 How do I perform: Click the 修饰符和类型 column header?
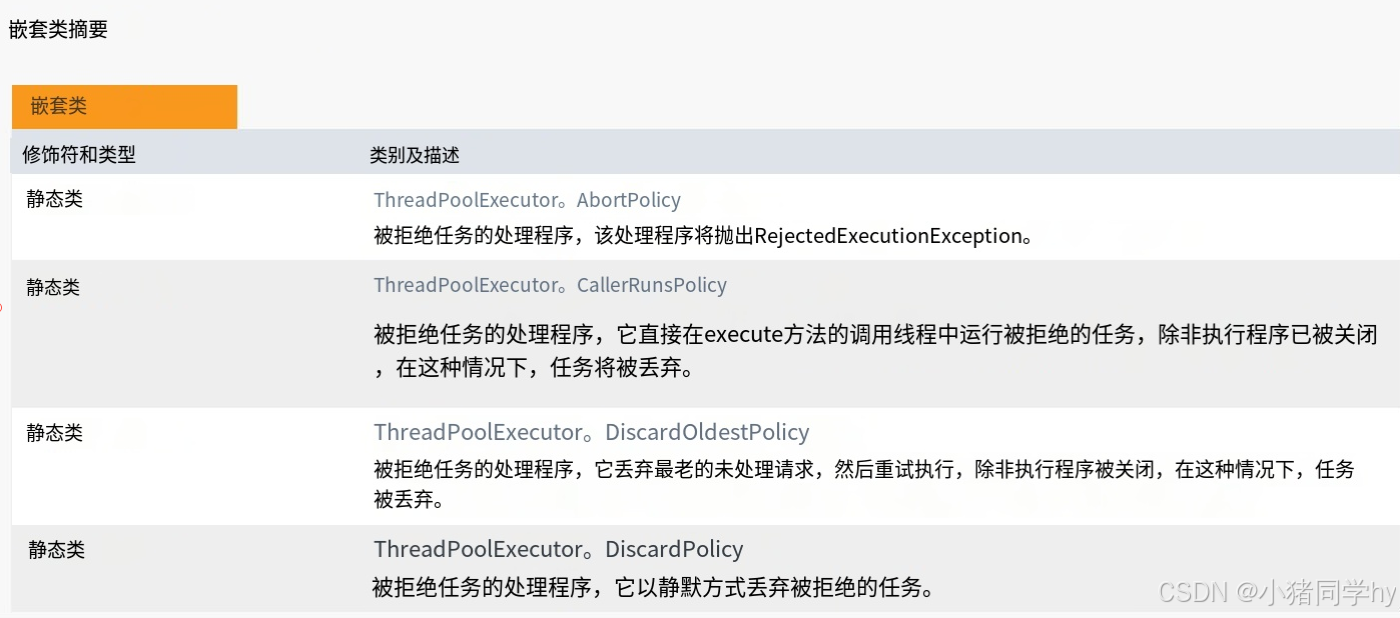tap(79, 155)
